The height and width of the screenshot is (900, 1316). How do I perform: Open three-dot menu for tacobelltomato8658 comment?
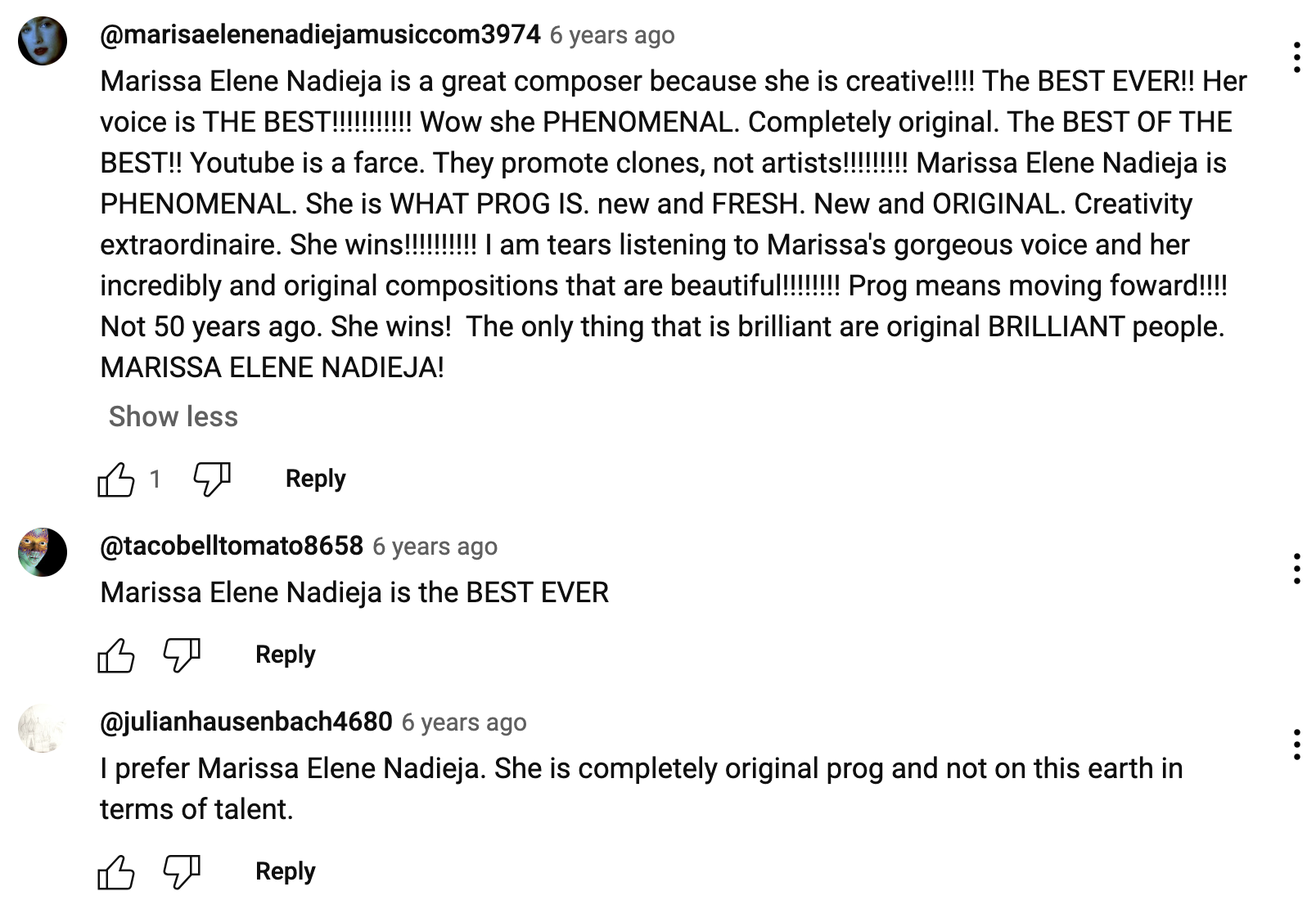[1296, 569]
